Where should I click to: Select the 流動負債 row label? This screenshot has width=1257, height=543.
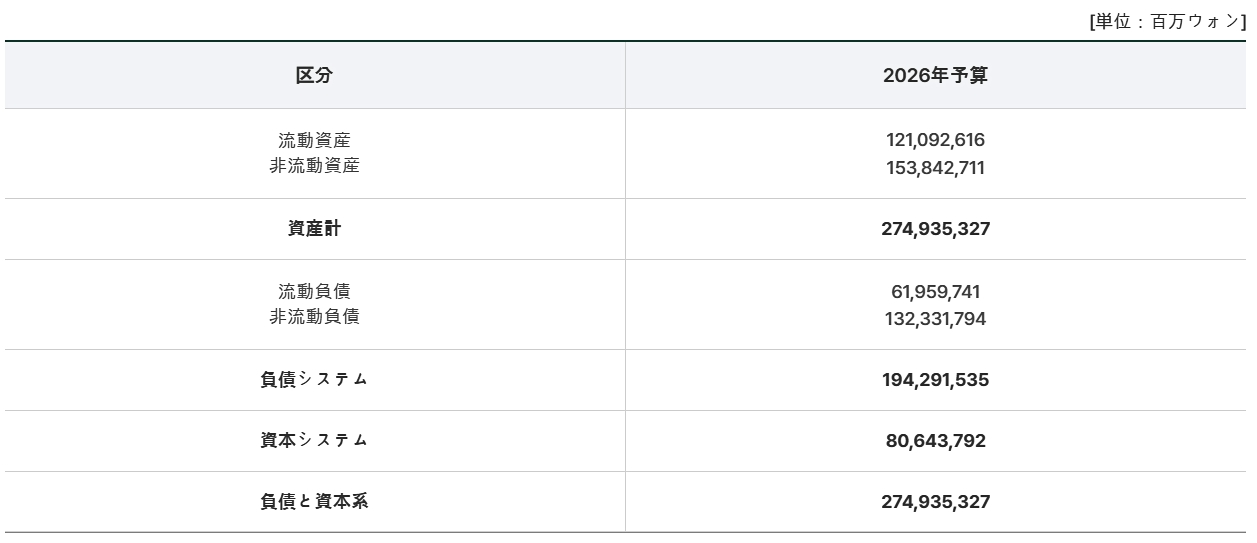pyautogui.click(x=314, y=291)
